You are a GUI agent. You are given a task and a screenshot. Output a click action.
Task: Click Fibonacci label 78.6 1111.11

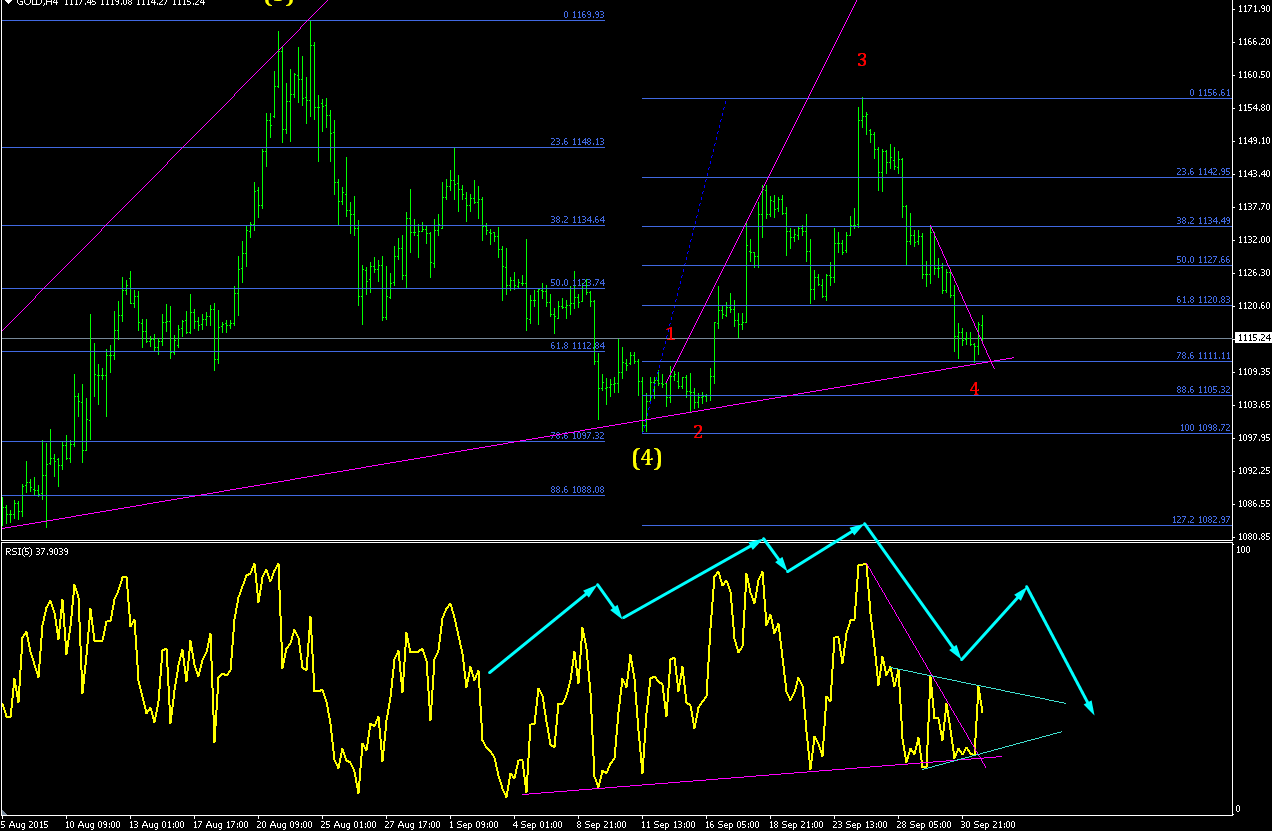[1203, 356]
